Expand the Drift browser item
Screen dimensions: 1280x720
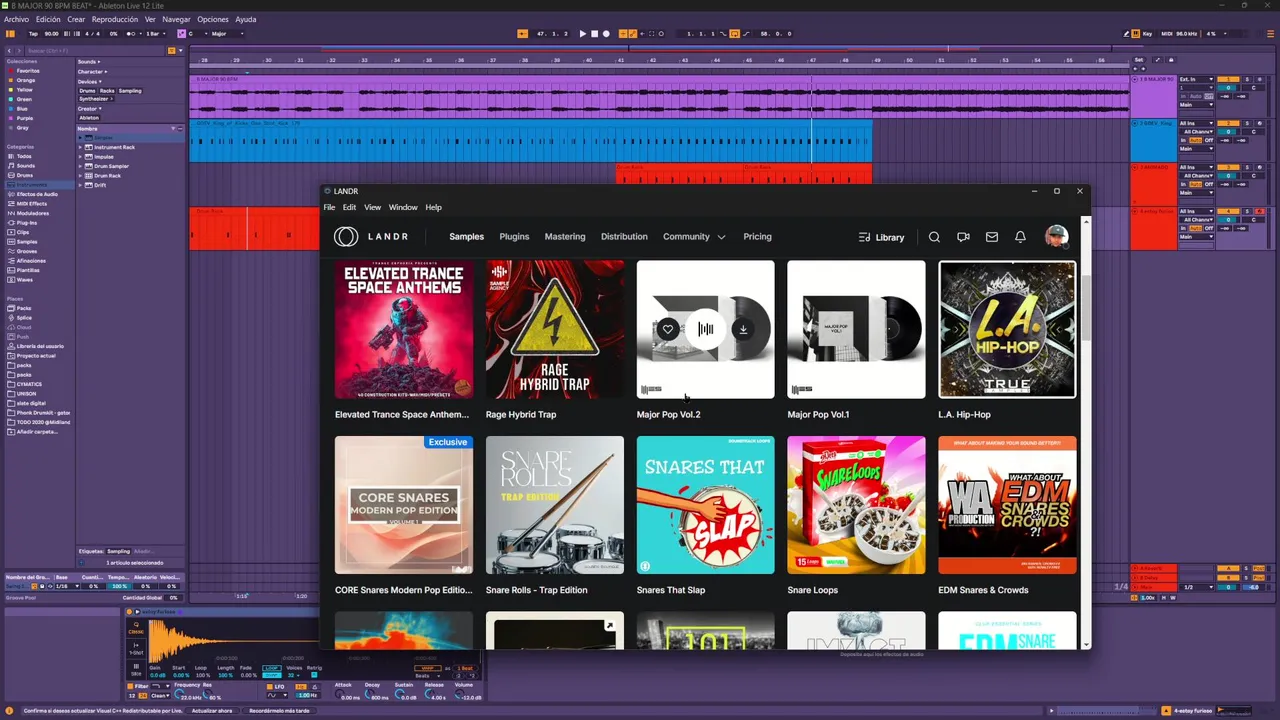(81, 185)
